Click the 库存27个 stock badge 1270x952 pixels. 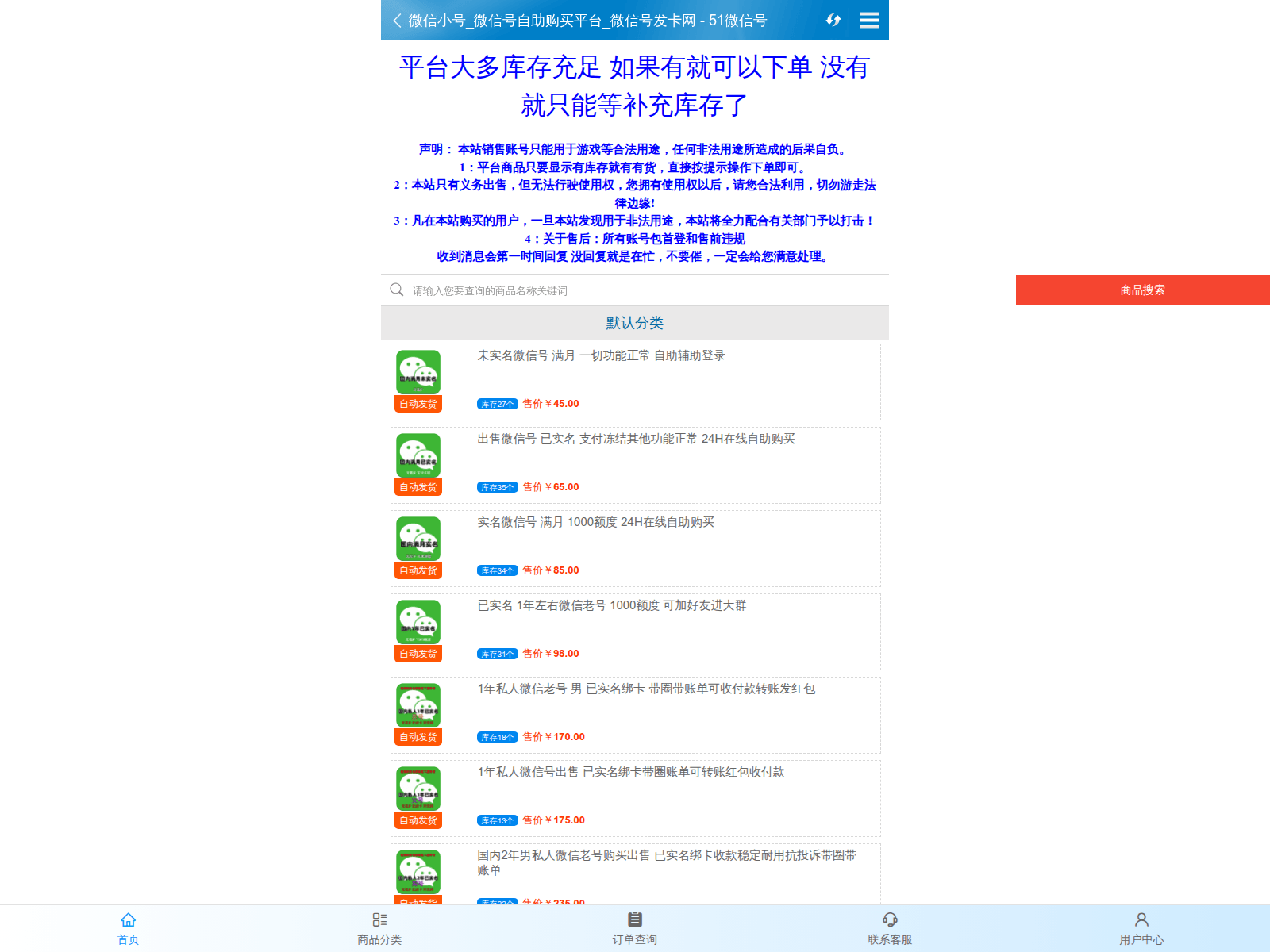point(498,404)
